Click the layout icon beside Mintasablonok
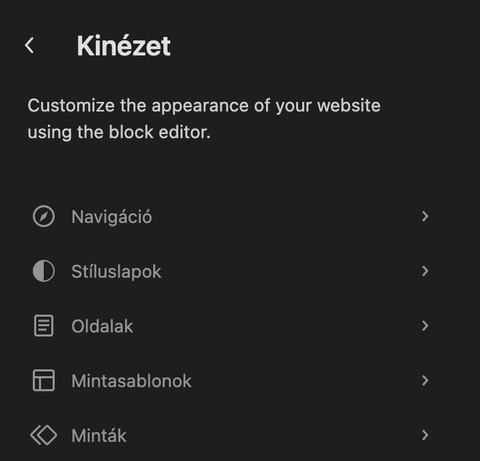Screen dimensions: 480x461 (x=44, y=380)
